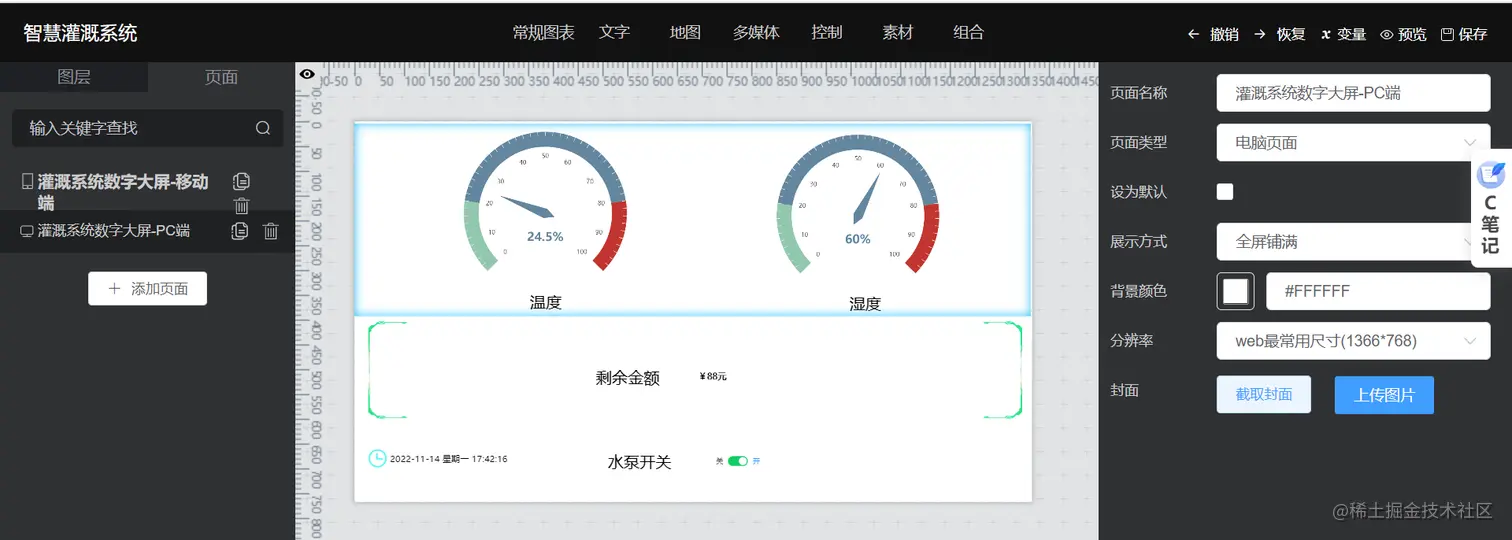Toggle the 水泵开关 pump switch

738,461
